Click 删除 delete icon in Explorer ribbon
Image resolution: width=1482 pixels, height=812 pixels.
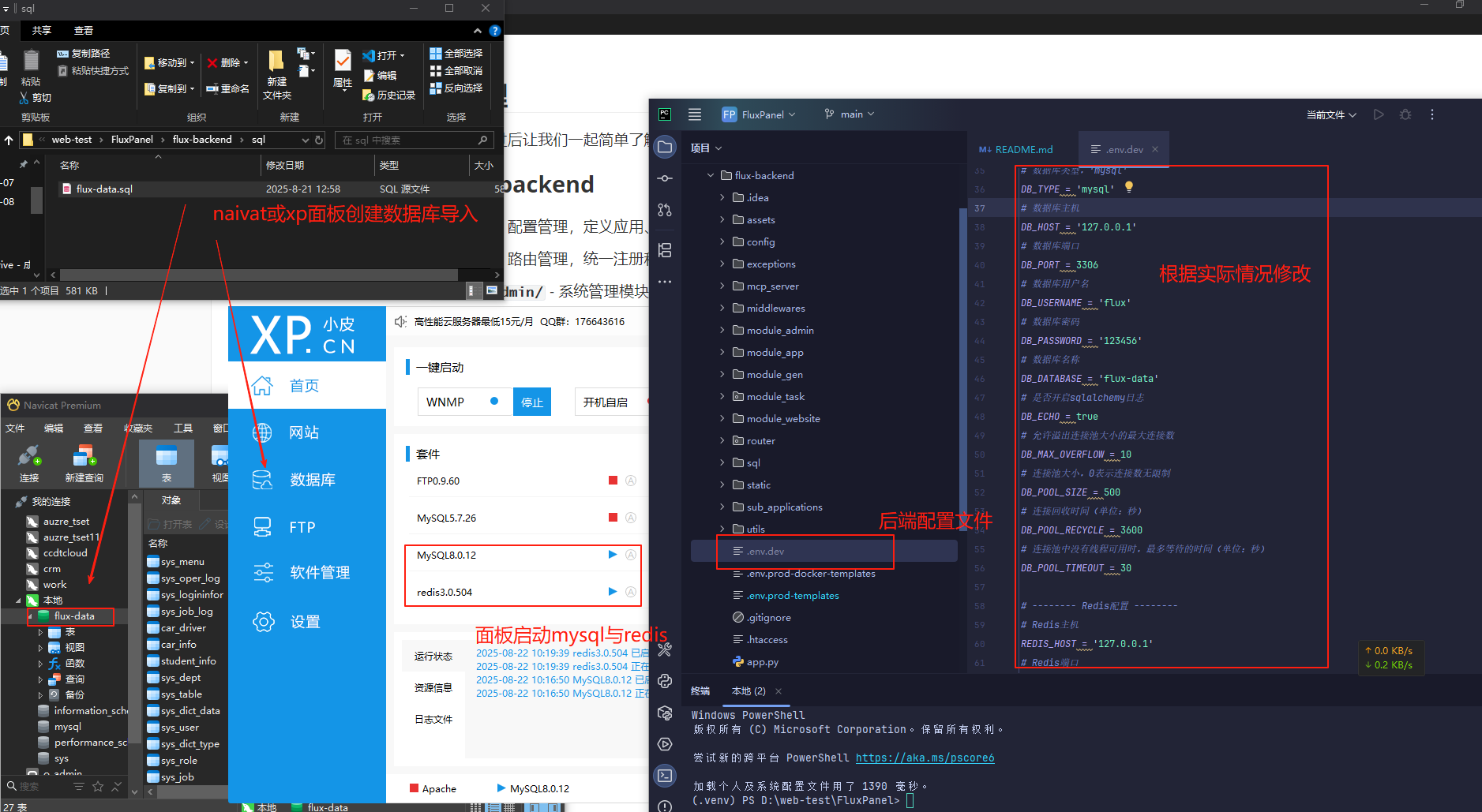[212, 63]
